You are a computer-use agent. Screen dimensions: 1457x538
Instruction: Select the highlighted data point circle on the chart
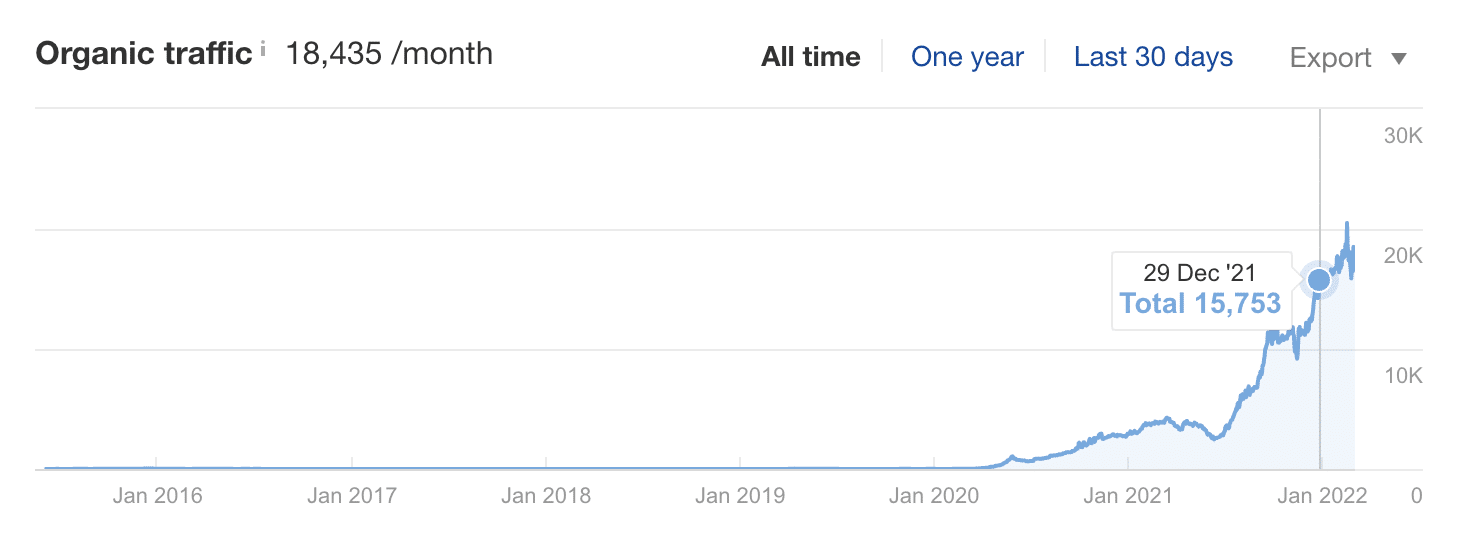pyautogui.click(x=1319, y=280)
